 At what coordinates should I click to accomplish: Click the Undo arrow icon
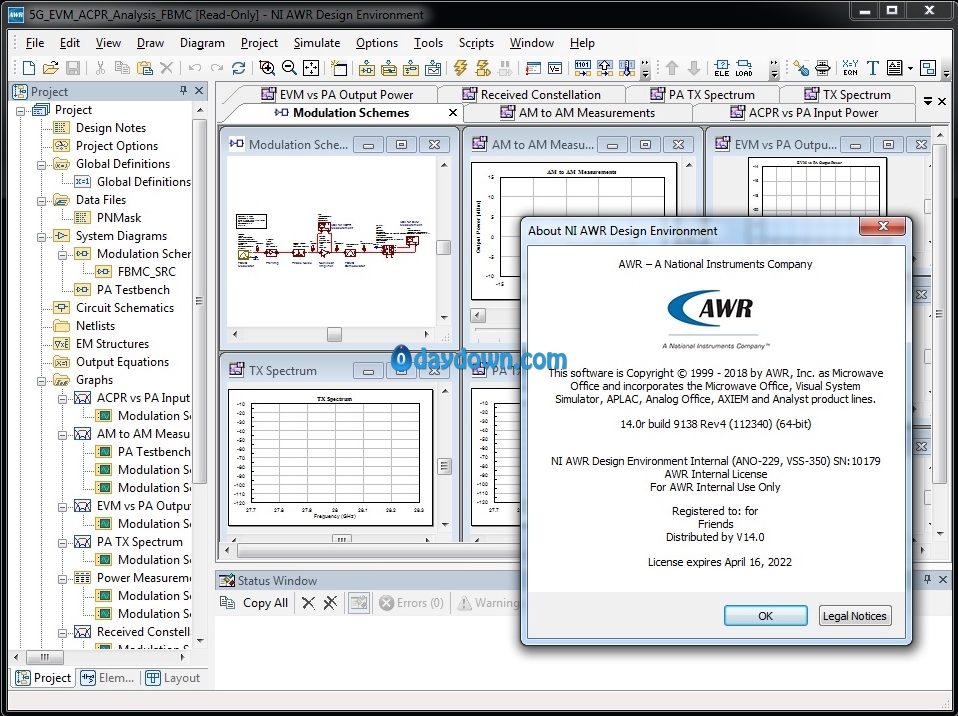(x=195, y=68)
